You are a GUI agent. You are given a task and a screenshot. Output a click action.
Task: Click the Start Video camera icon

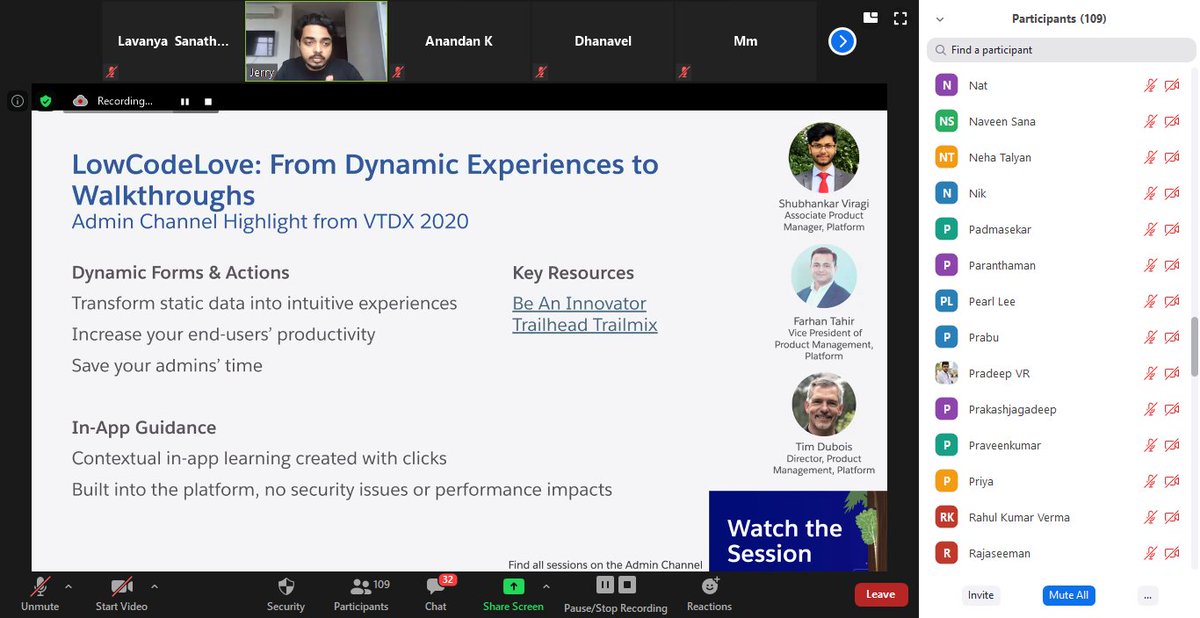(121, 587)
